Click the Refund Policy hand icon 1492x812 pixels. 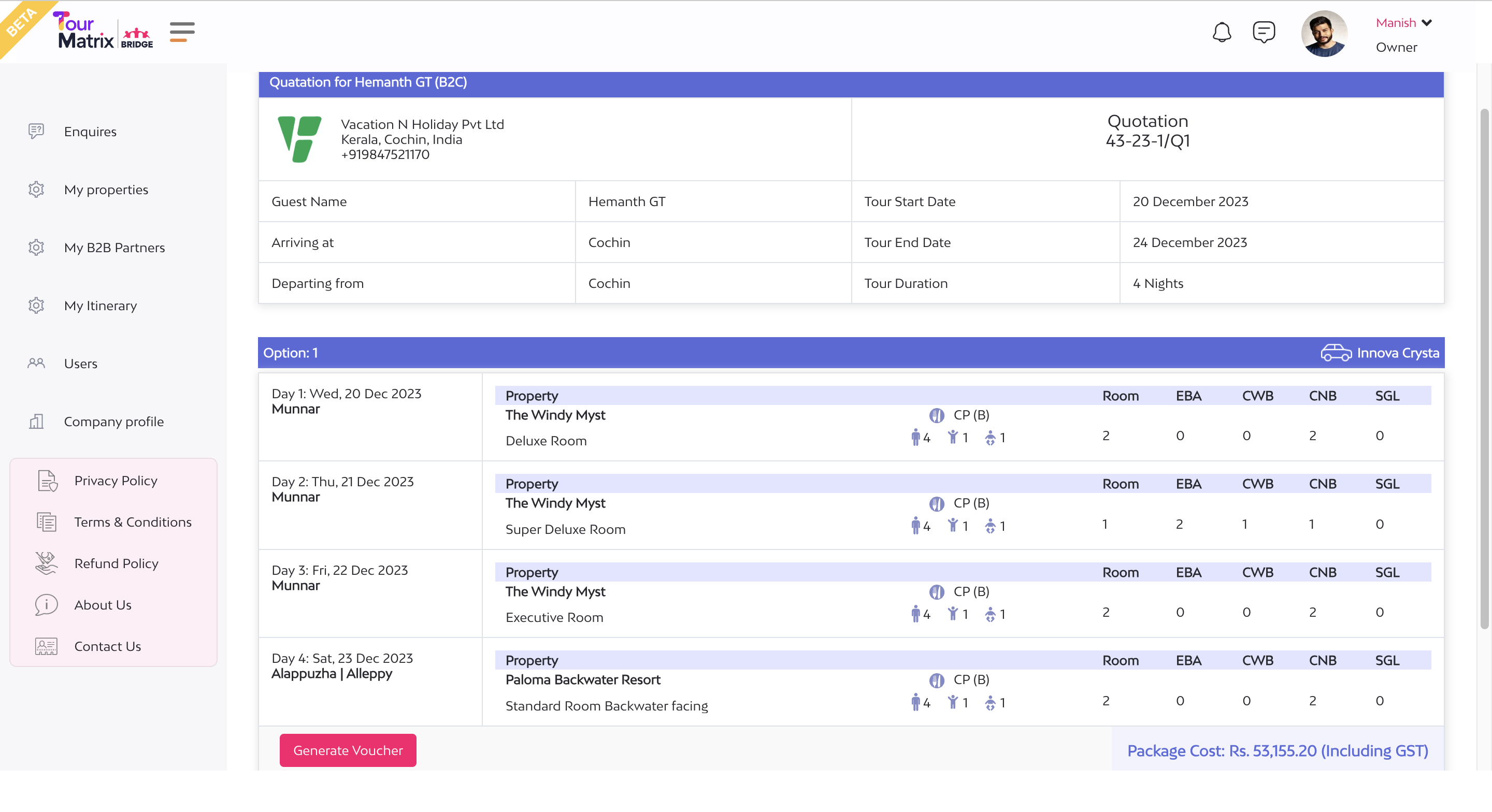point(46,563)
